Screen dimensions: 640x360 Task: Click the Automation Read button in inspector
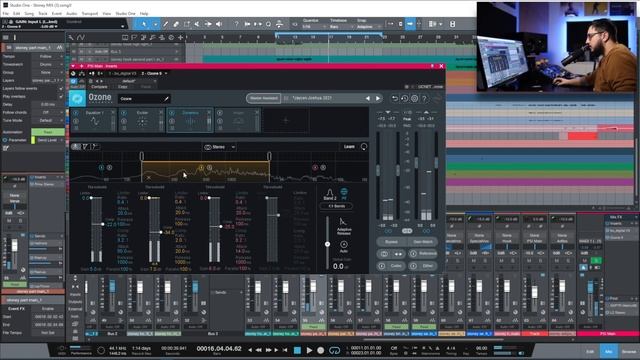[x=48, y=132]
